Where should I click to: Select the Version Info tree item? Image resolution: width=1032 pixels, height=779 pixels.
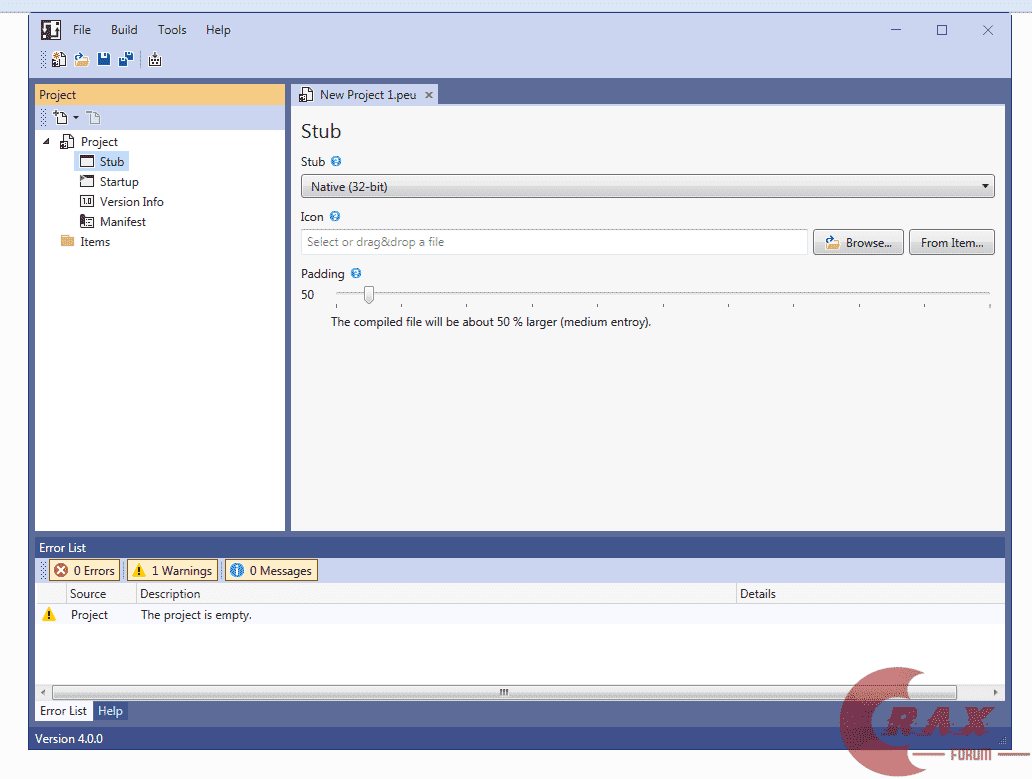click(x=131, y=201)
